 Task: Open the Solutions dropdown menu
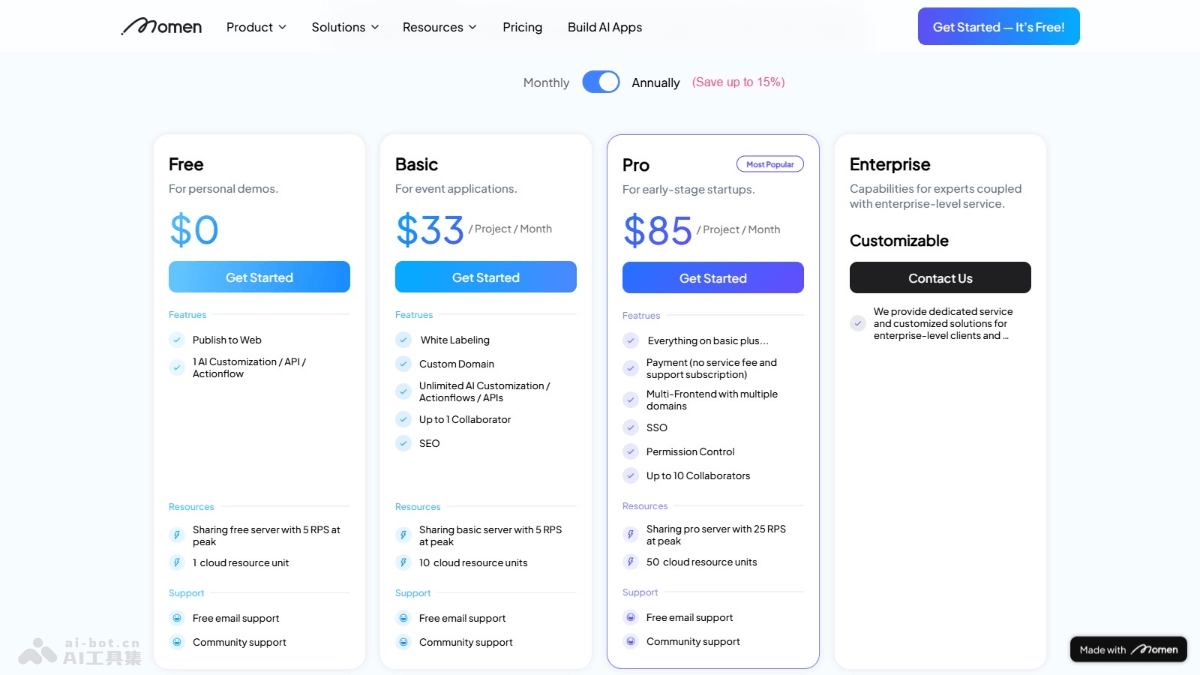pos(345,27)
